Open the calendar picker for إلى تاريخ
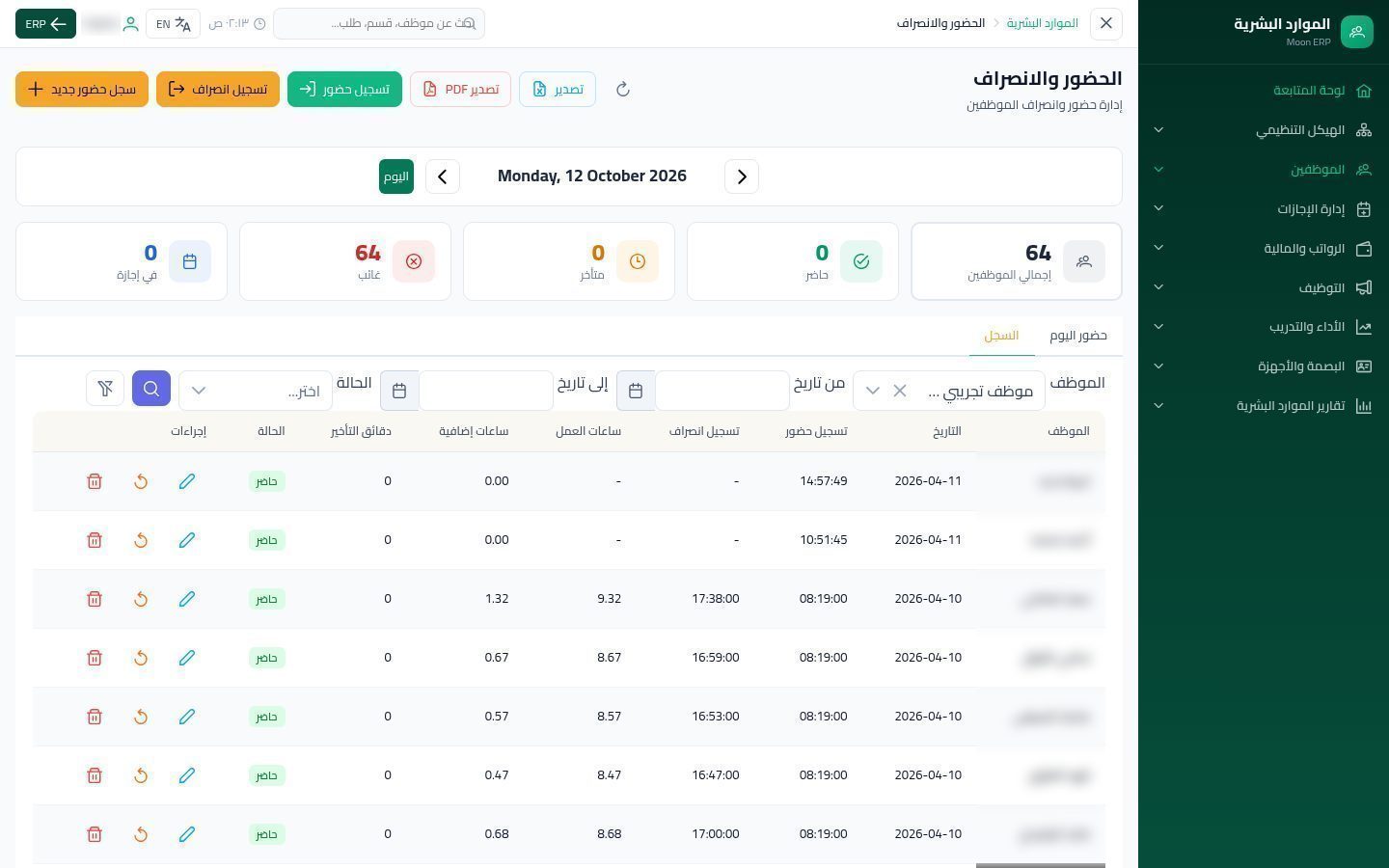Viewport: 1389px width, 868px height. pos(399,391)
